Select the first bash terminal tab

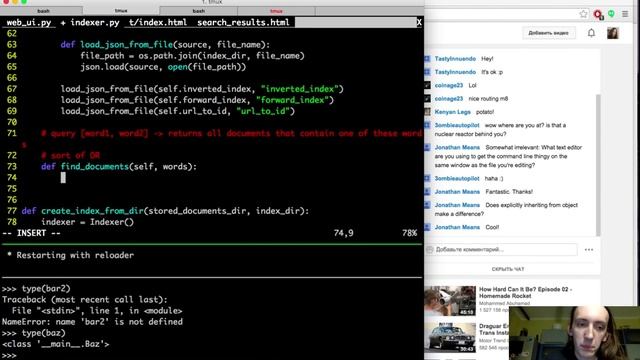(43, 11)
